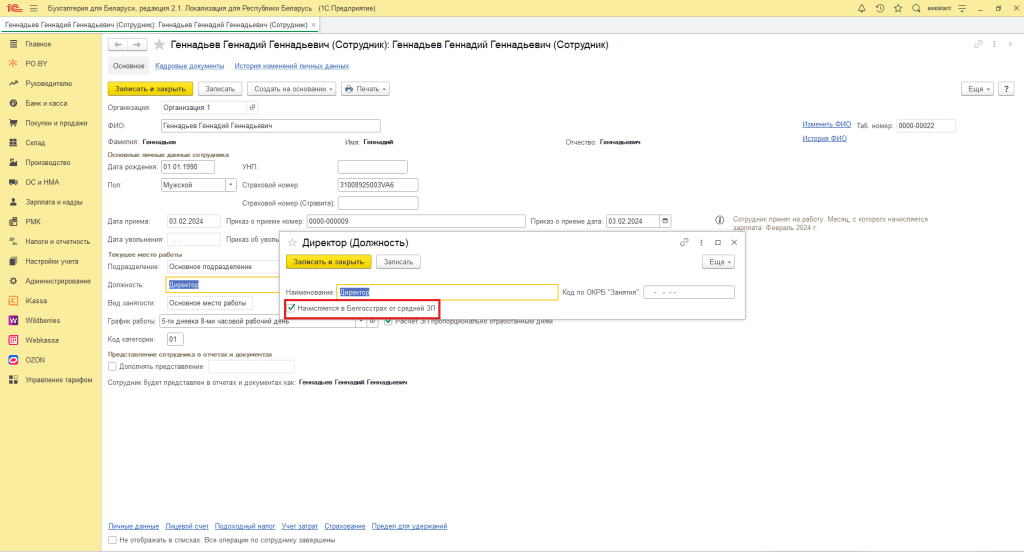Open favorites star in title bar
Image resolution: width=1024 pixels, height=552 pixels.
898,8
